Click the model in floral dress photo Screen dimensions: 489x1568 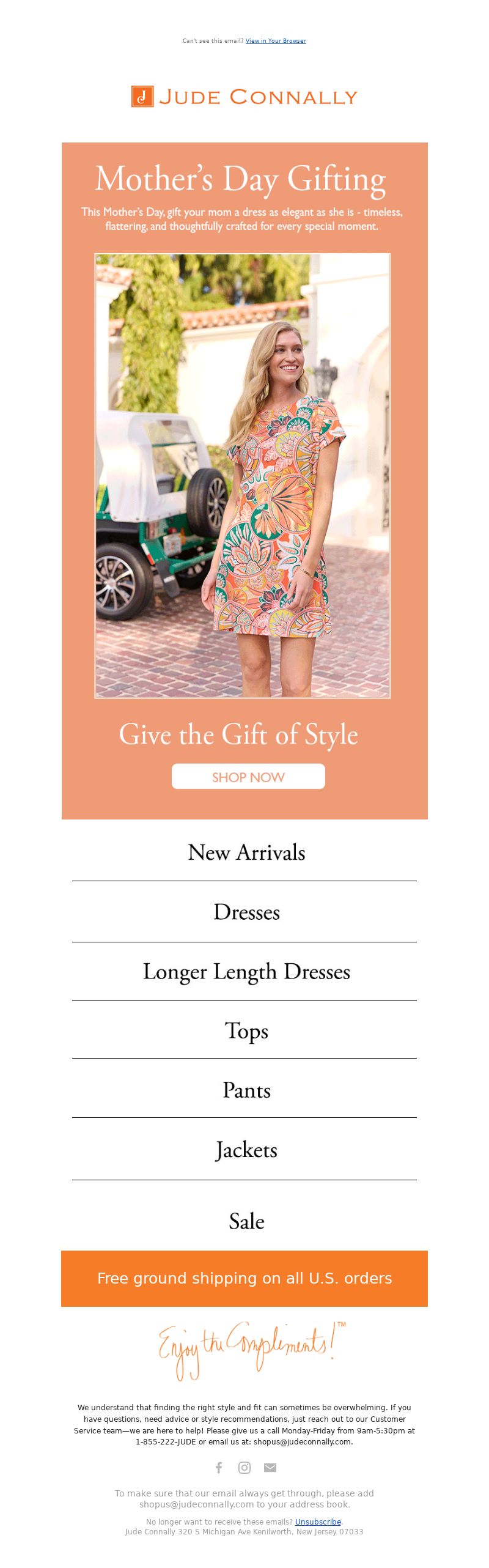(x=242, y=475)
